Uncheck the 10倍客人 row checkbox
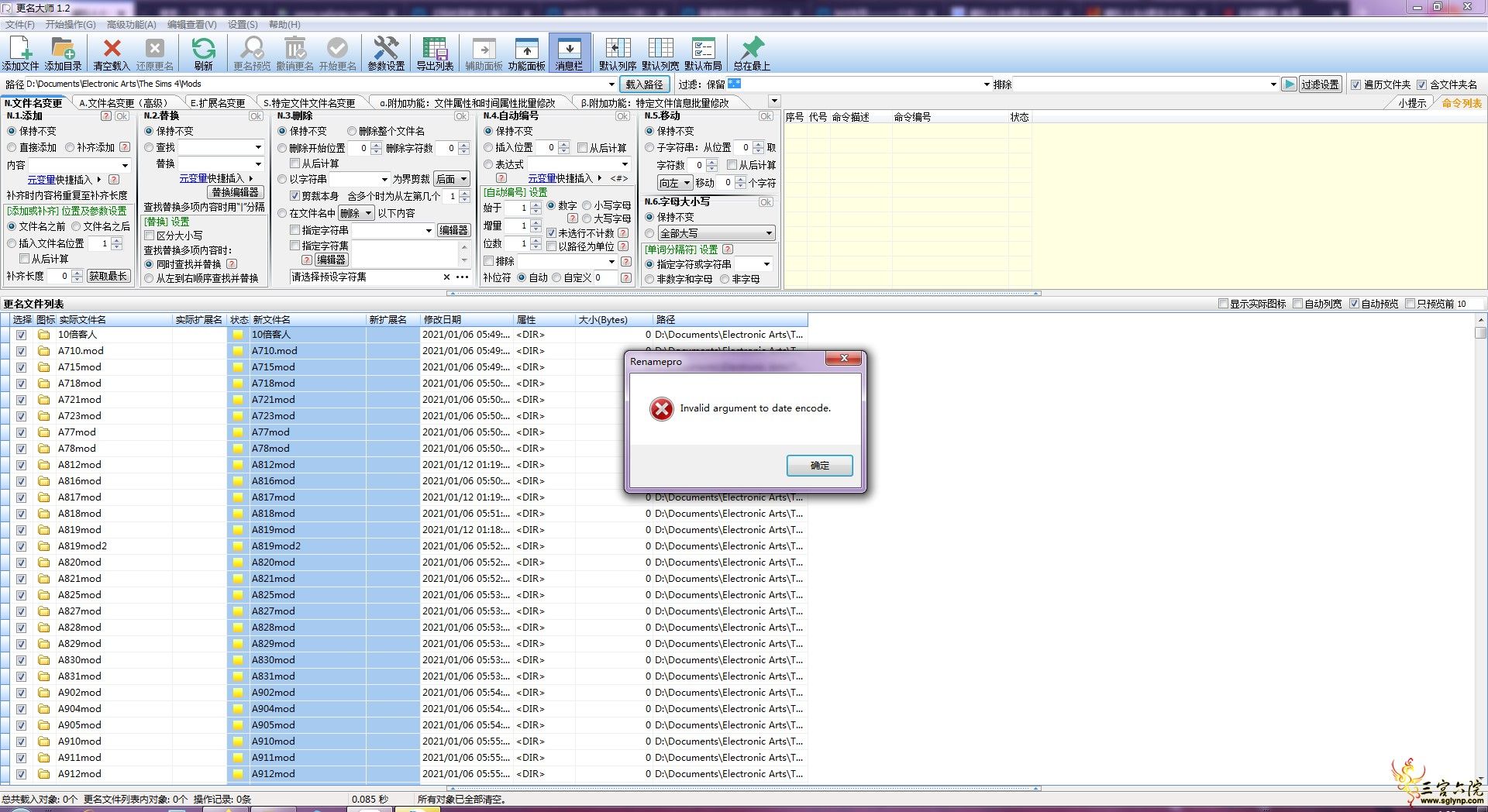The image size is (1488, 812). 21,335
